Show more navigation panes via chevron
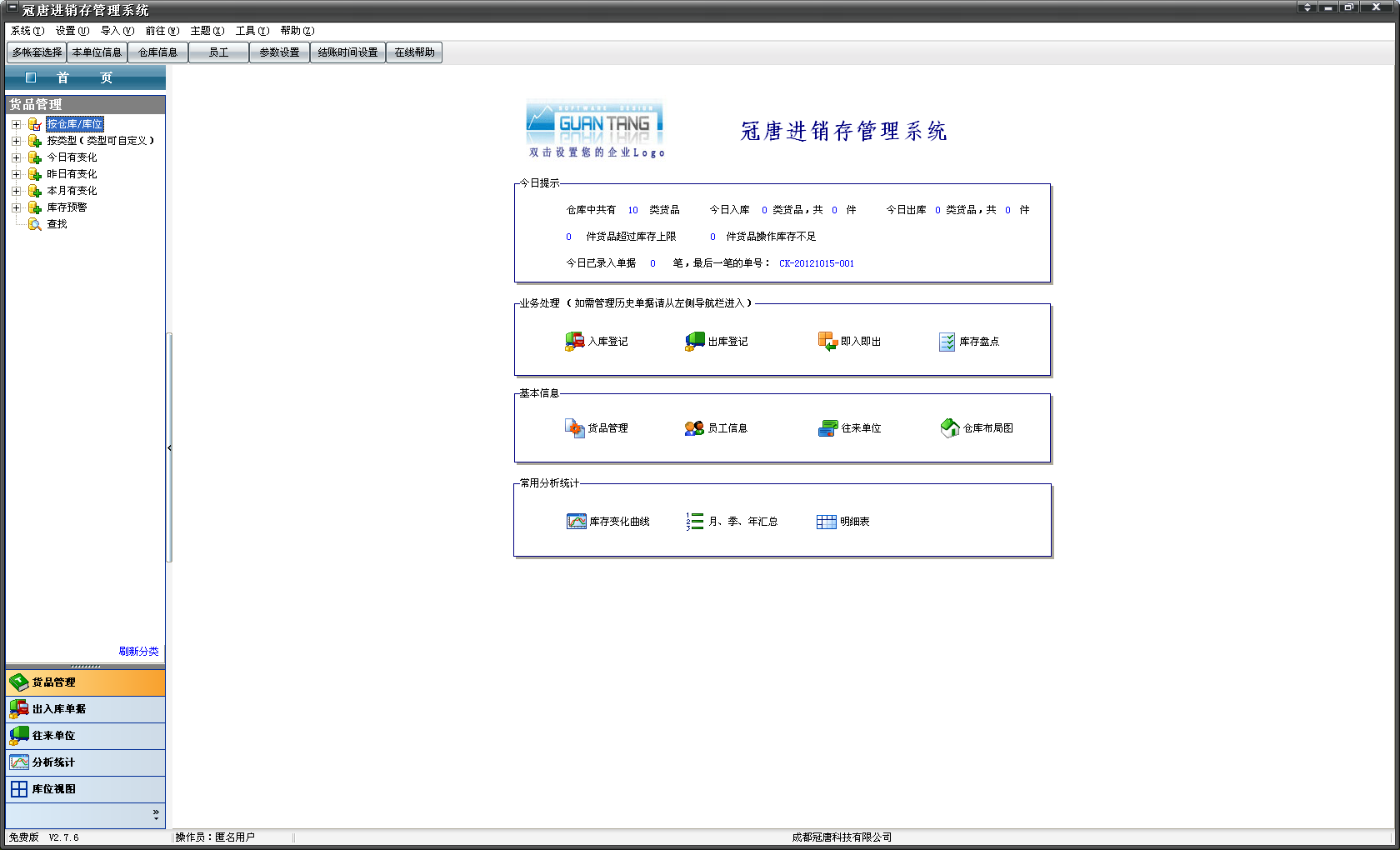 point(156,814)
